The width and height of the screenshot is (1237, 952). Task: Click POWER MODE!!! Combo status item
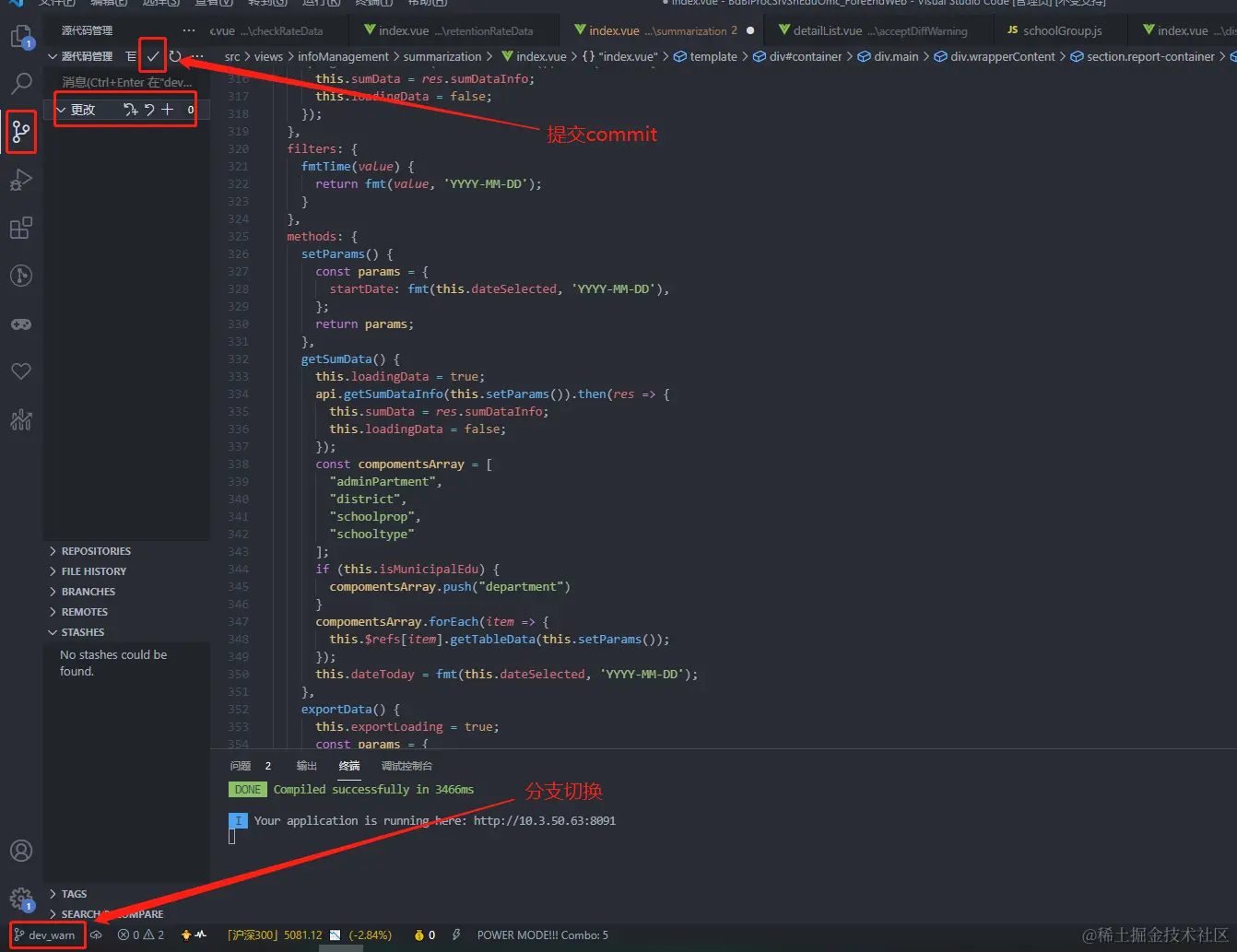(x=543, y=934)
